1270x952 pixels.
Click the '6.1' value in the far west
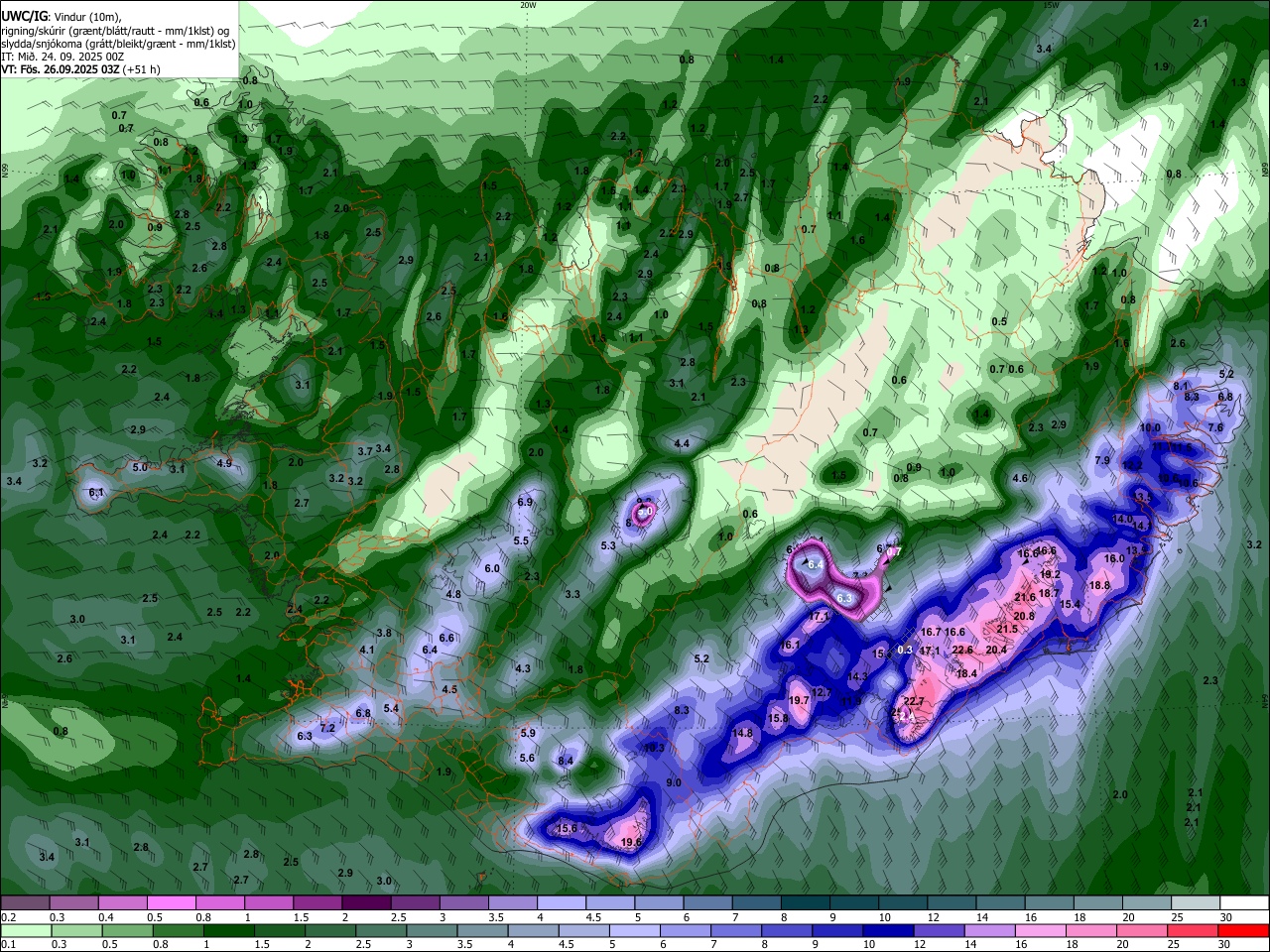pos(95,492)
